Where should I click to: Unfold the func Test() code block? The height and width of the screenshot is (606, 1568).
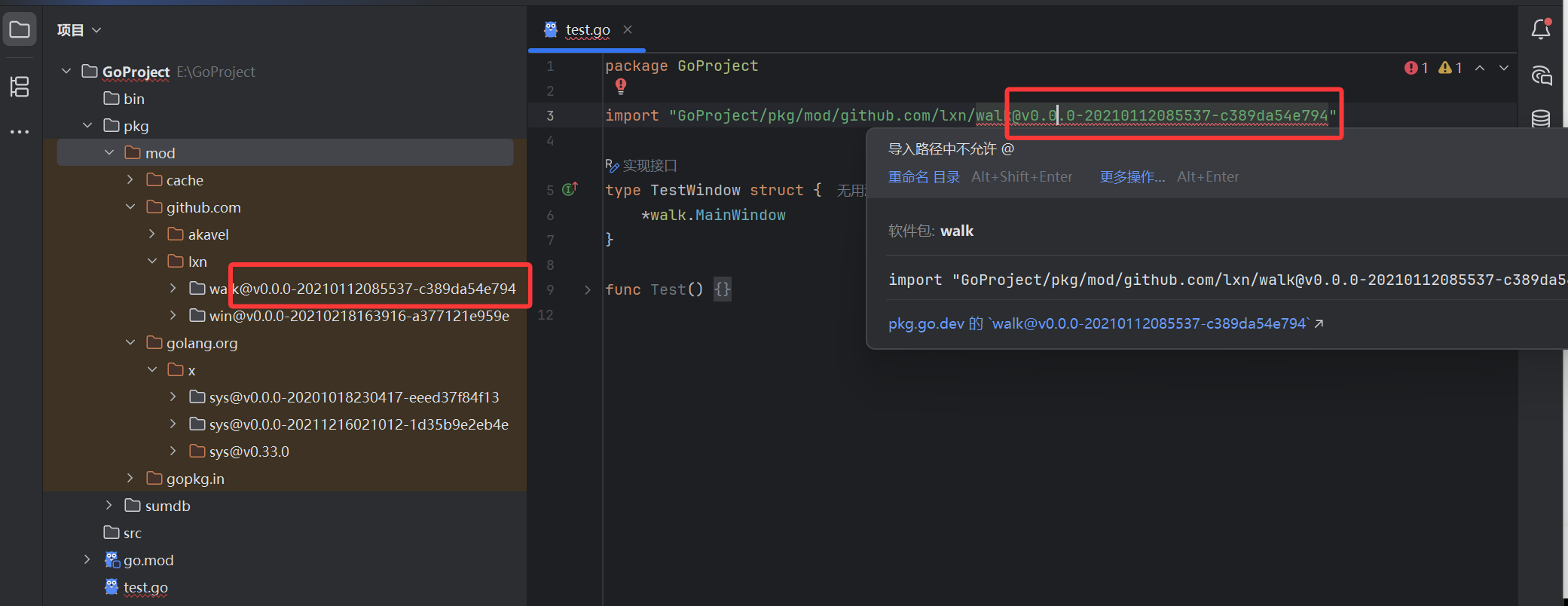pos(588,289)
